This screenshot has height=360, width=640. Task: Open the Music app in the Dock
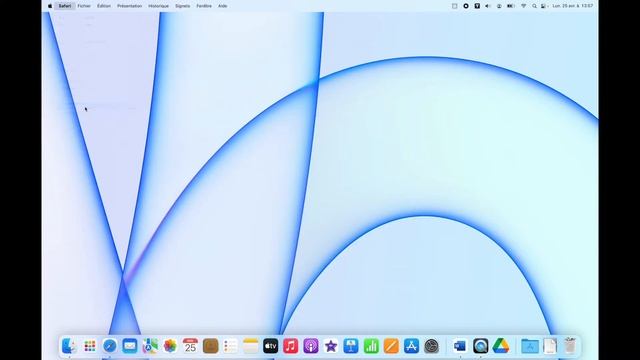pyautogui.click(x=291, y=346)
